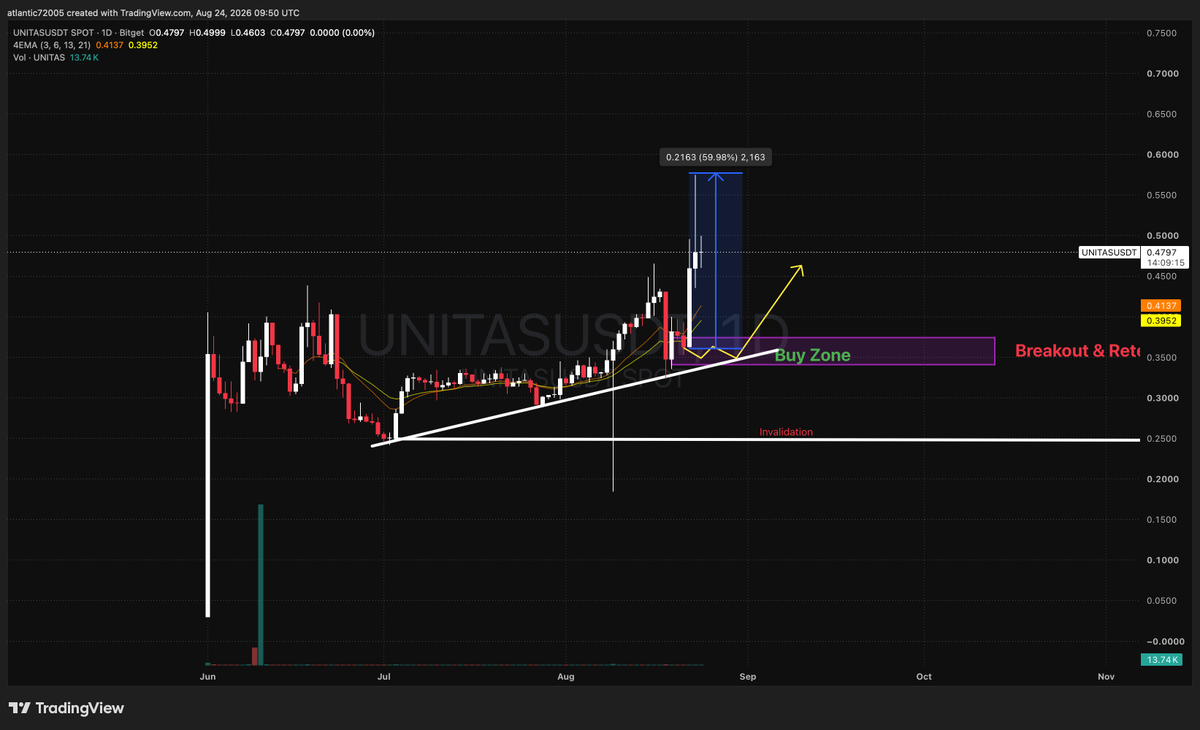This screenshot has width=1200, height=730.
Task: Click the Jul label on the time axis
Action: 384,677
